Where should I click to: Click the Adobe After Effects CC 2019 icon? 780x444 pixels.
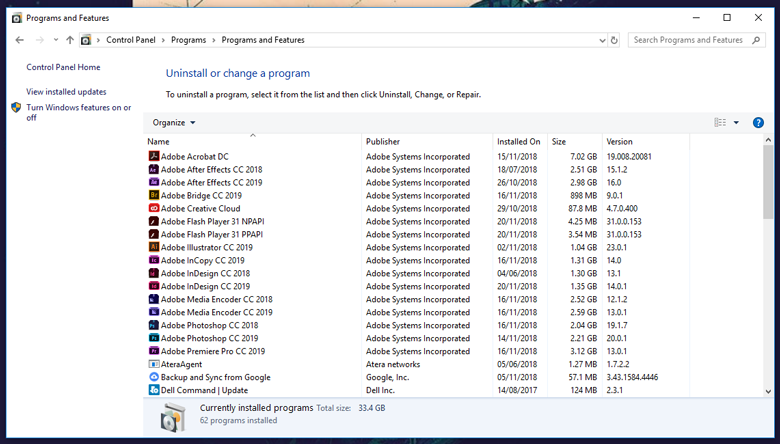[154, 182]
